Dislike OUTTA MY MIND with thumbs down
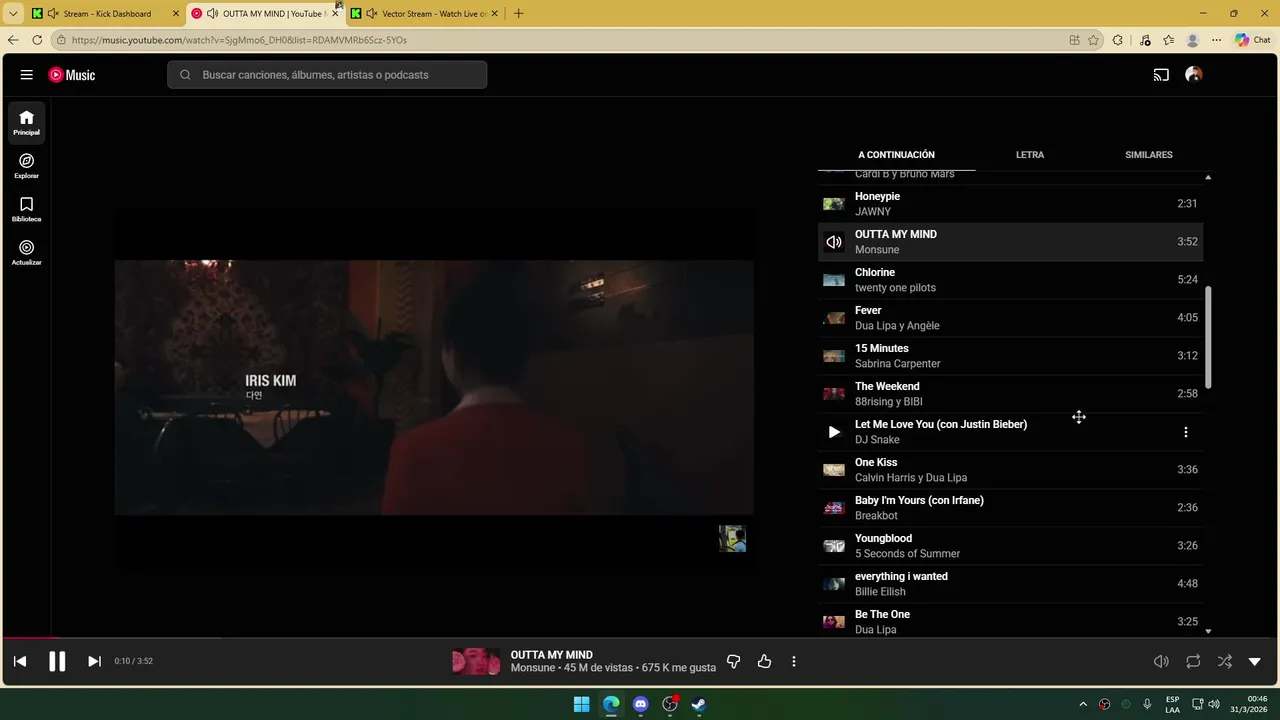Viewport: 1280px width, 720px height. point(734,661)
